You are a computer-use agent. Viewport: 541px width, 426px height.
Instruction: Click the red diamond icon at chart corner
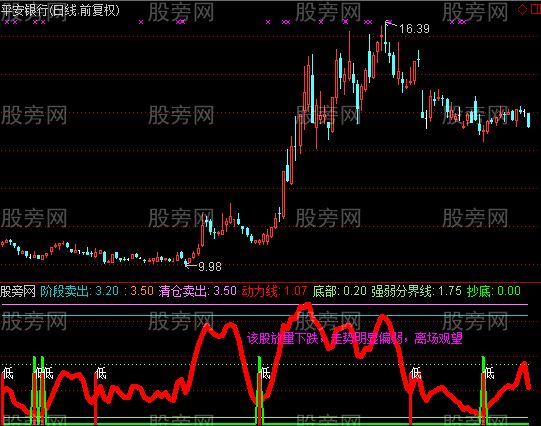(522, 10)
